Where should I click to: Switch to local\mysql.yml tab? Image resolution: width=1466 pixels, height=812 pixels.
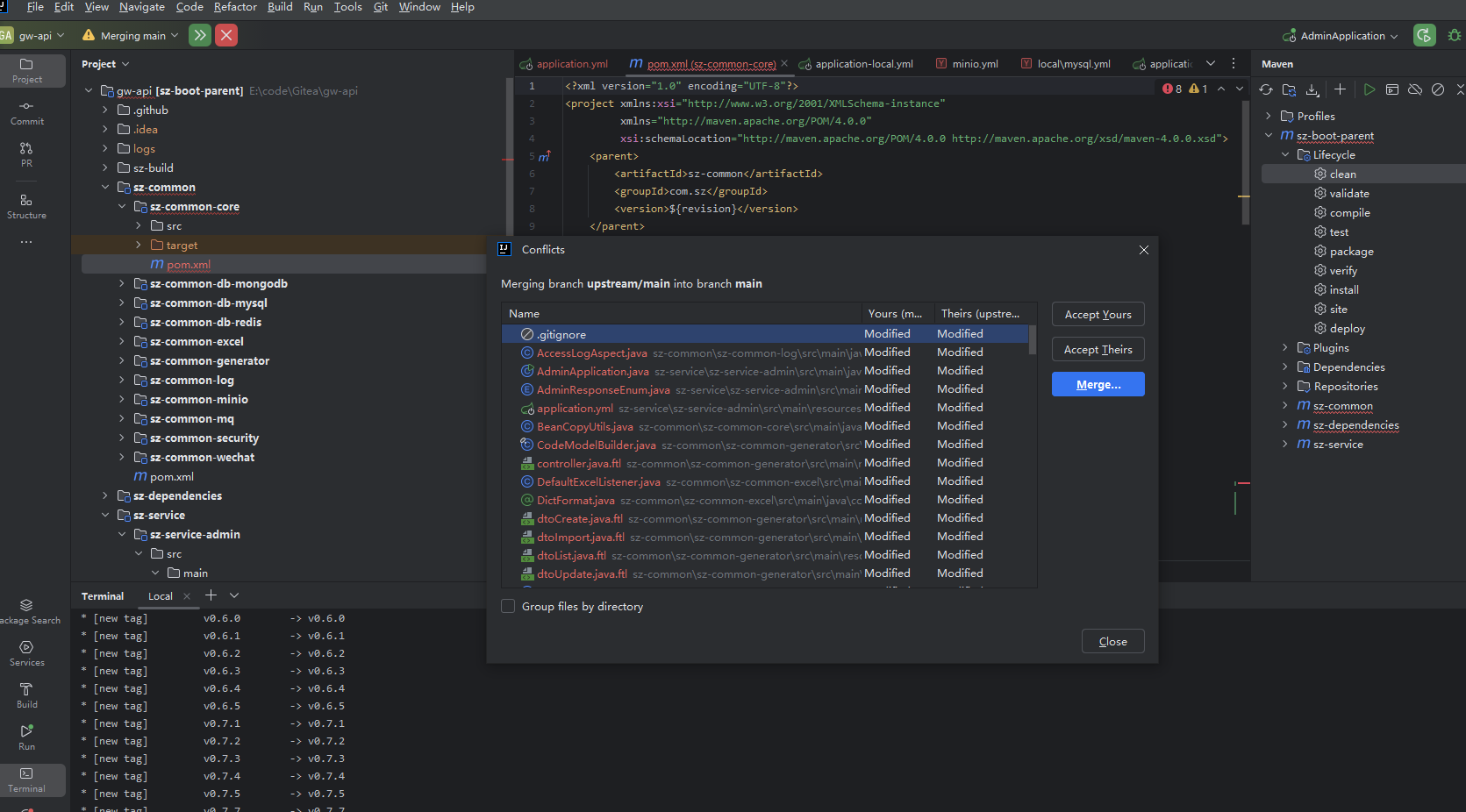1066,64
